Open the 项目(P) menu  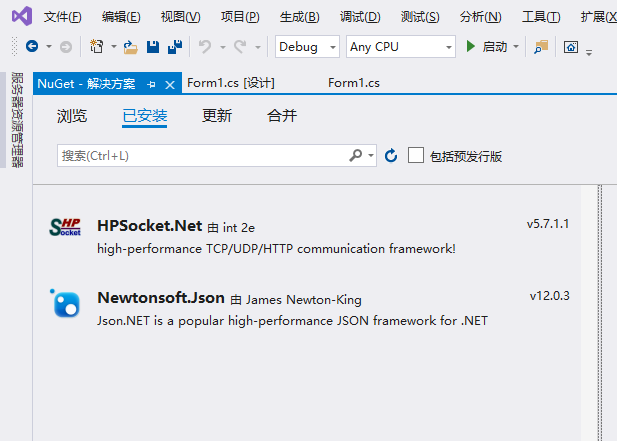(x=240, y=17)
